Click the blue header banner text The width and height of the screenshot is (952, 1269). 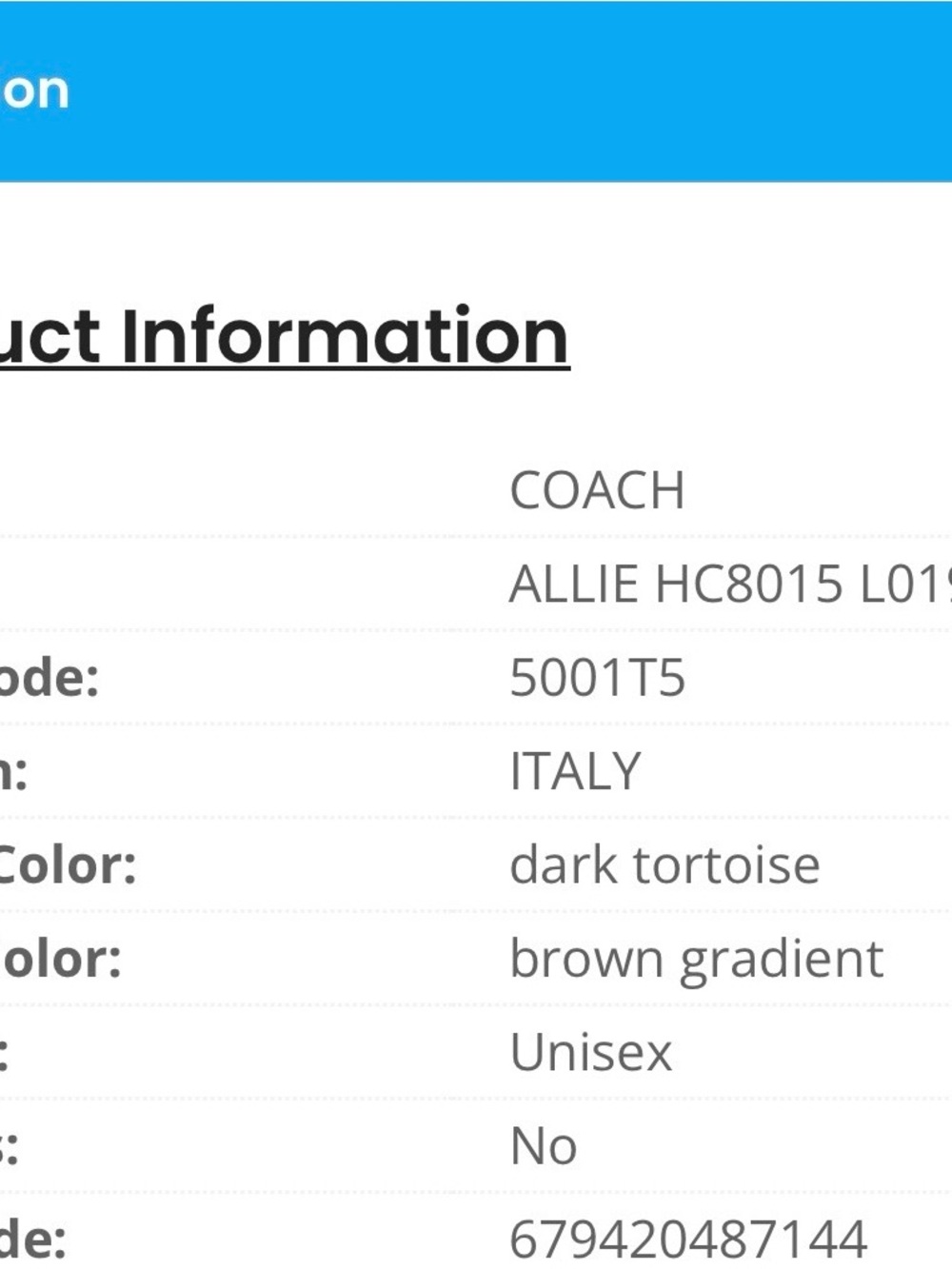[34, 91]
